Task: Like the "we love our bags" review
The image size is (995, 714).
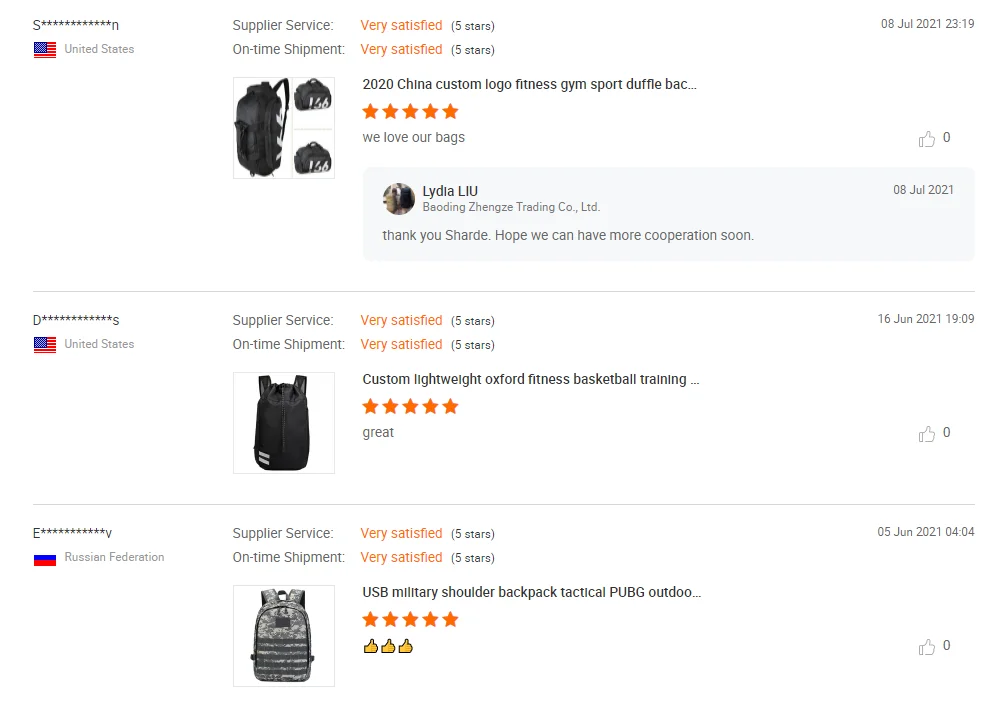Action: point(927,139)
